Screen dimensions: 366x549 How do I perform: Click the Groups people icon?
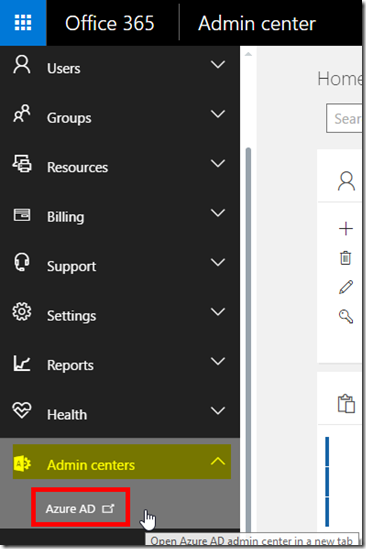pos(22,114)
